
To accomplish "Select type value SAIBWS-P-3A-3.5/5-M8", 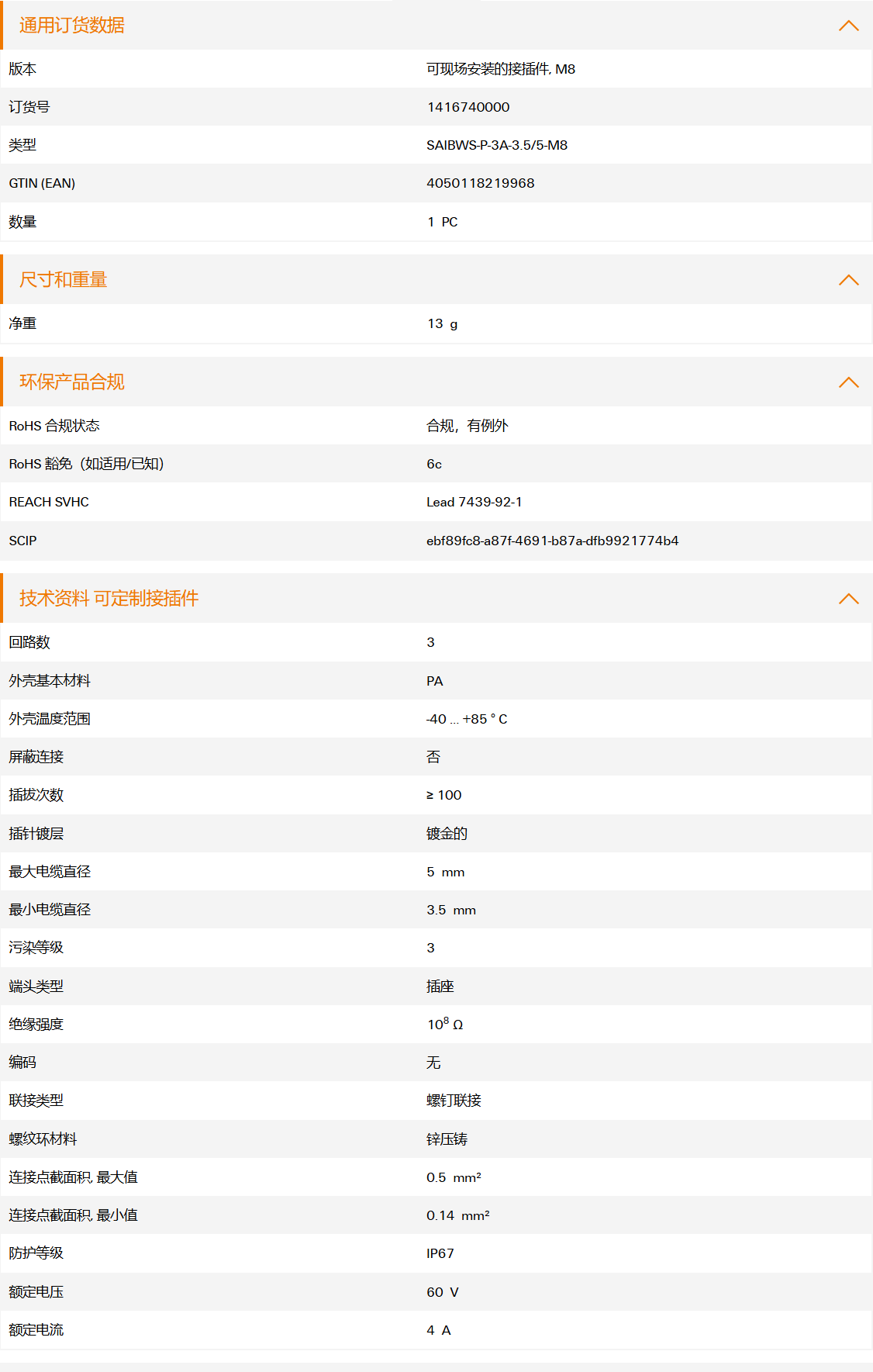I will (x=497, y=145).
